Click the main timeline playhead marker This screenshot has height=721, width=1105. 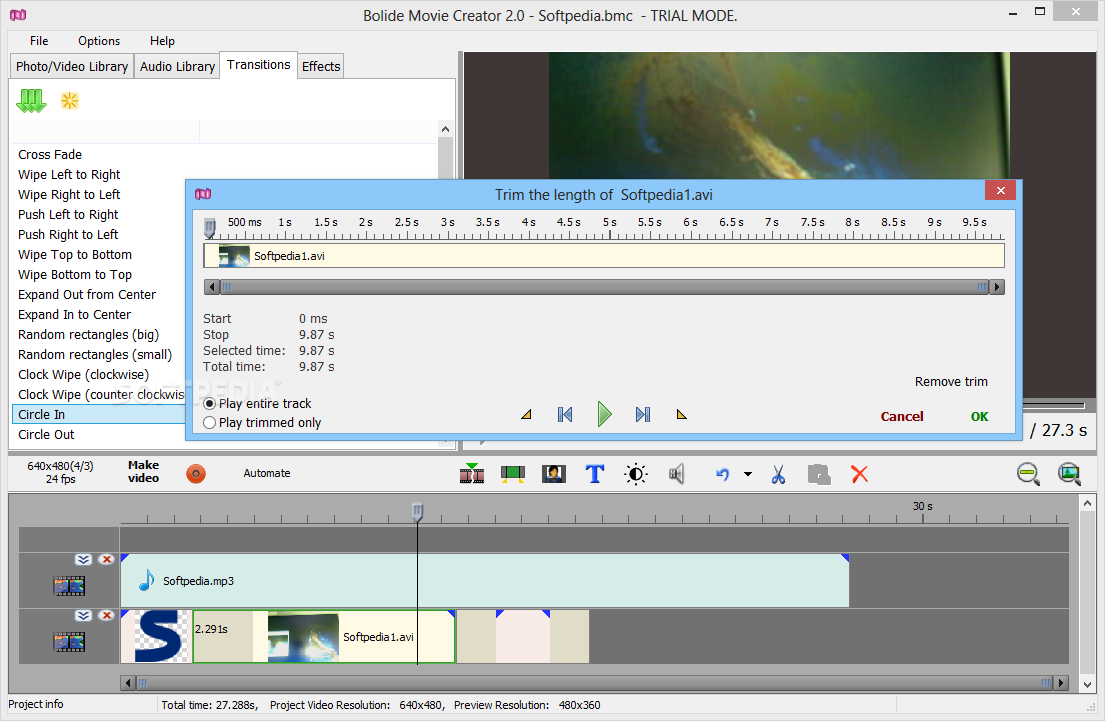(x=417, y=511)
